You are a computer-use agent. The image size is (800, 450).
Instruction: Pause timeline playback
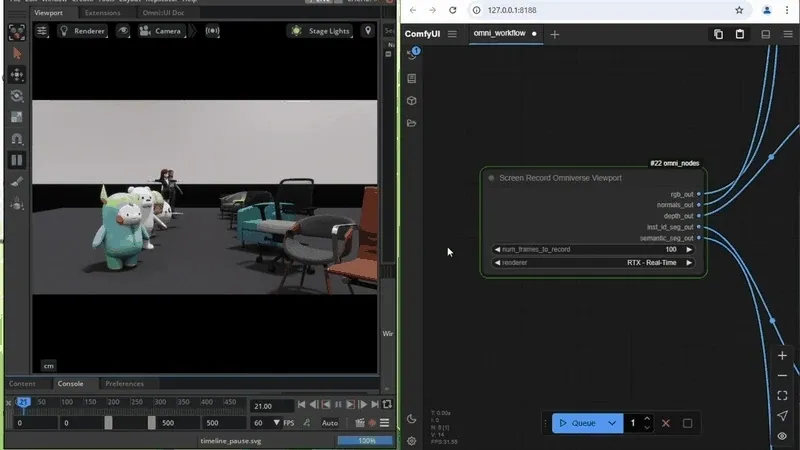coord(338,405)
